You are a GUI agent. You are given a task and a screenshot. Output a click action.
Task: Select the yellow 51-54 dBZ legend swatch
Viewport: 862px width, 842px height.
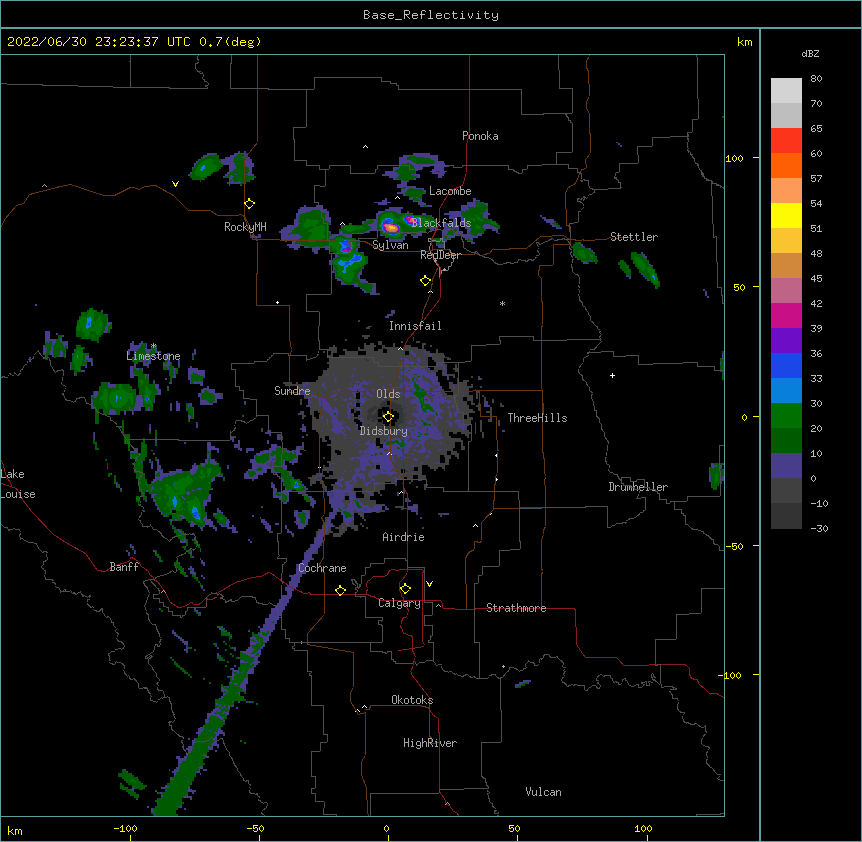point(786,215)
